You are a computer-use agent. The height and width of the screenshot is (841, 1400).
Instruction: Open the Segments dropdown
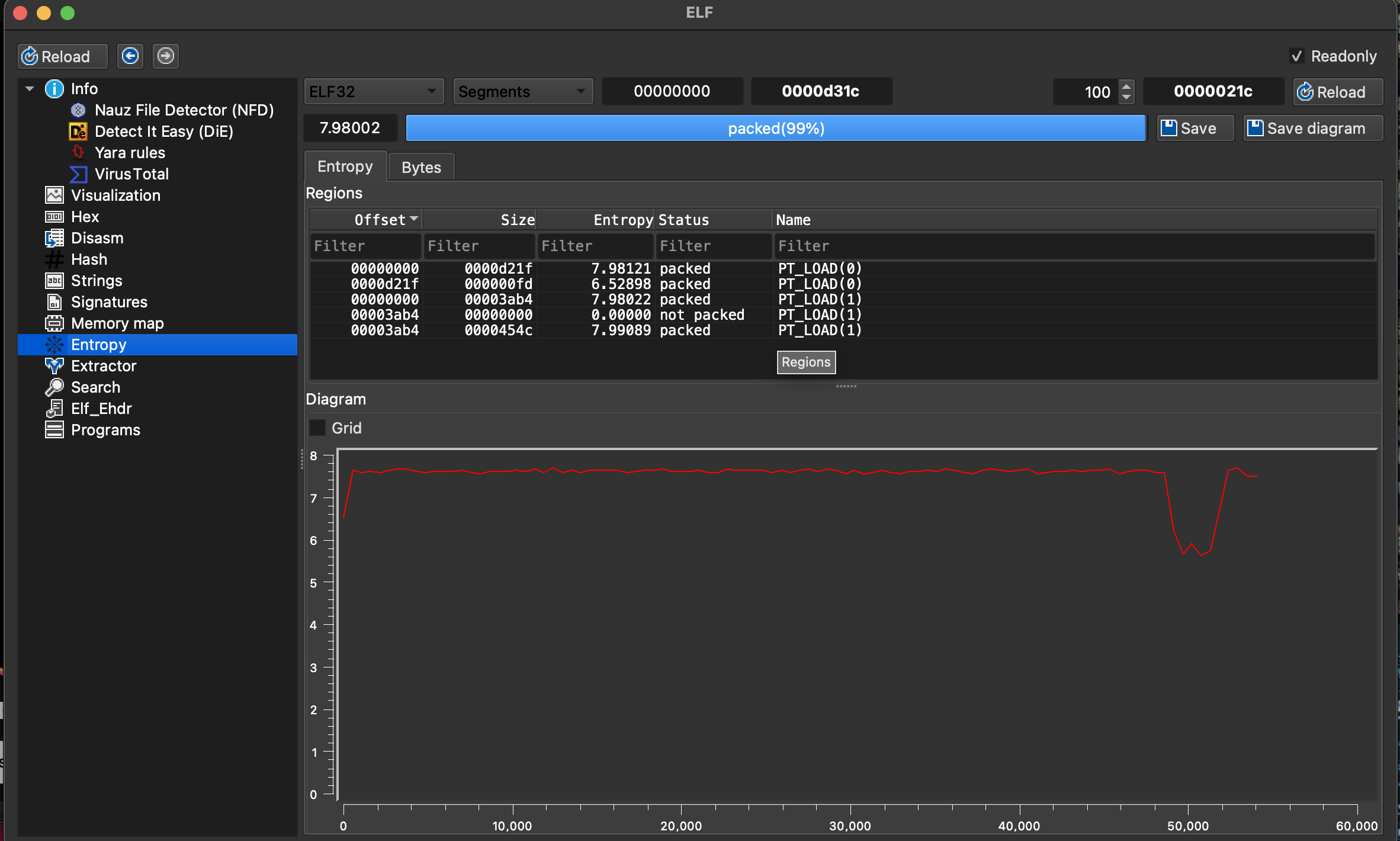click(x=523, y=92)
